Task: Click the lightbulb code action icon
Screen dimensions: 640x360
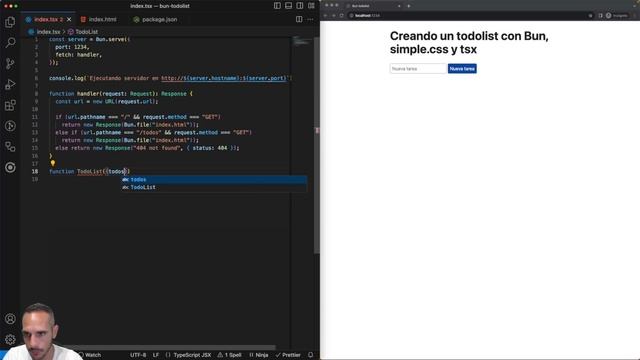Action: 53,163
